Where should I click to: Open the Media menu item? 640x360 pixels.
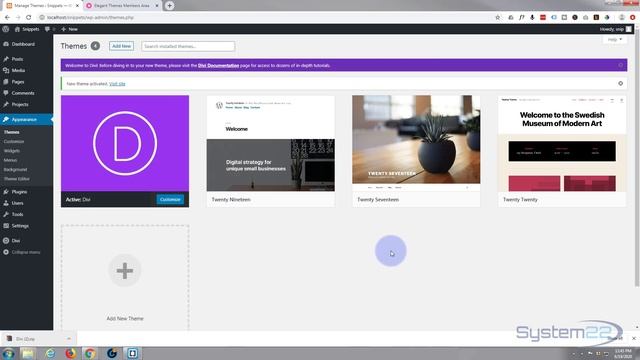coord(18,71)
